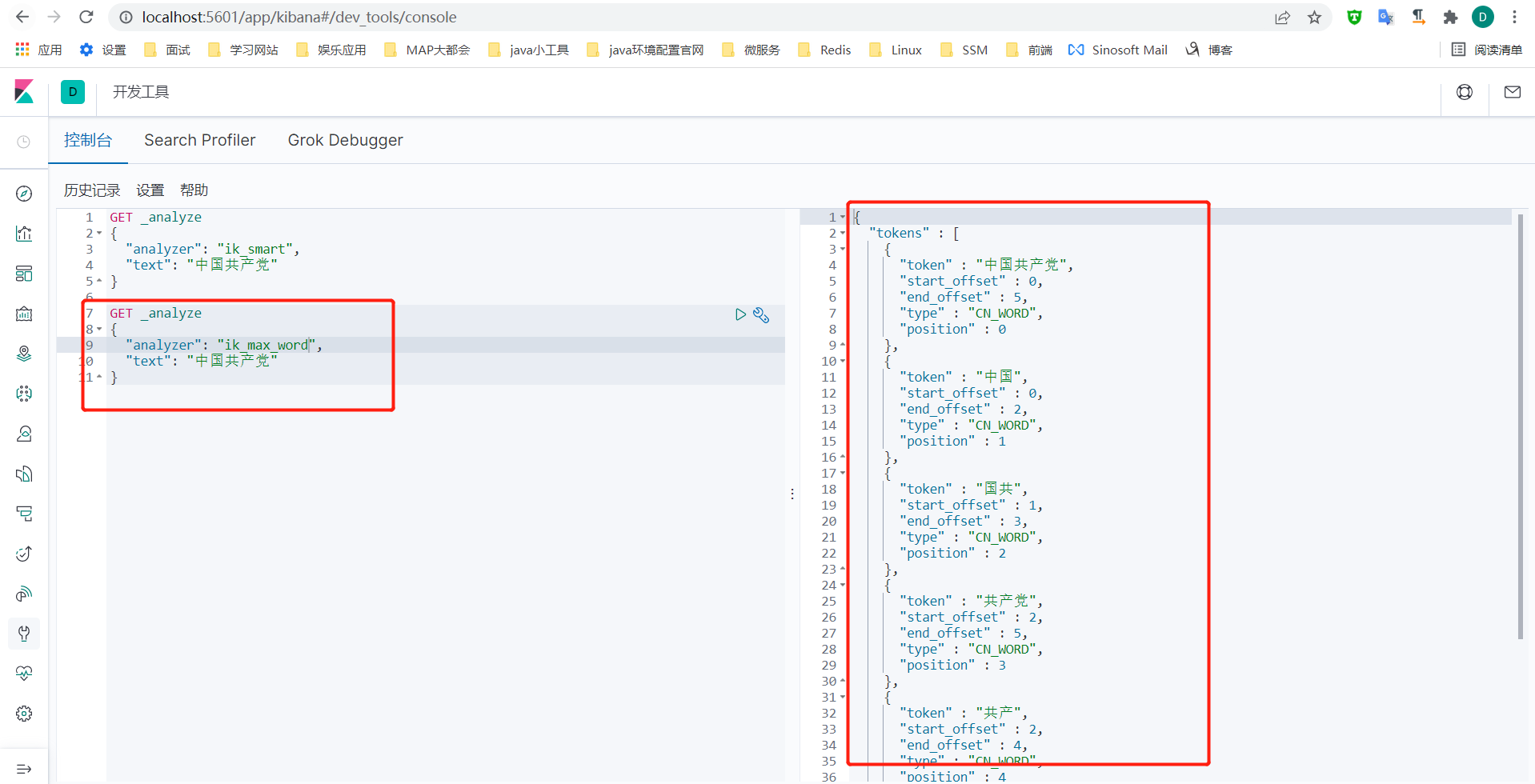Switch to Grok Debugger tab
Screen dimensions: 1535x784
coord(346,140)
